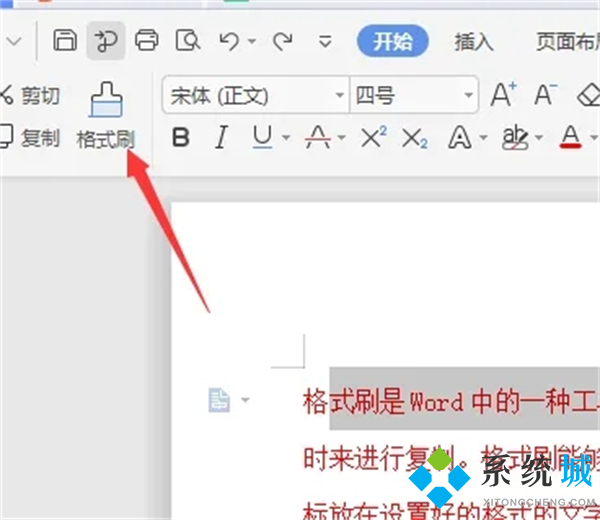Toggle Bold formatting
Screen dimensions: 600x520
[x=181, y=138]
